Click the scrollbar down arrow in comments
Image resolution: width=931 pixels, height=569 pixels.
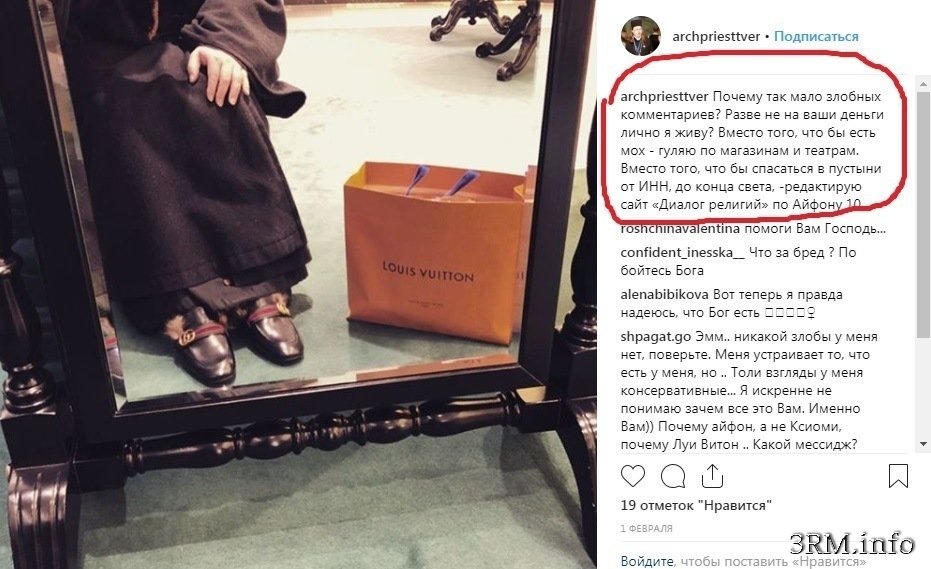[x=923, y=444]
